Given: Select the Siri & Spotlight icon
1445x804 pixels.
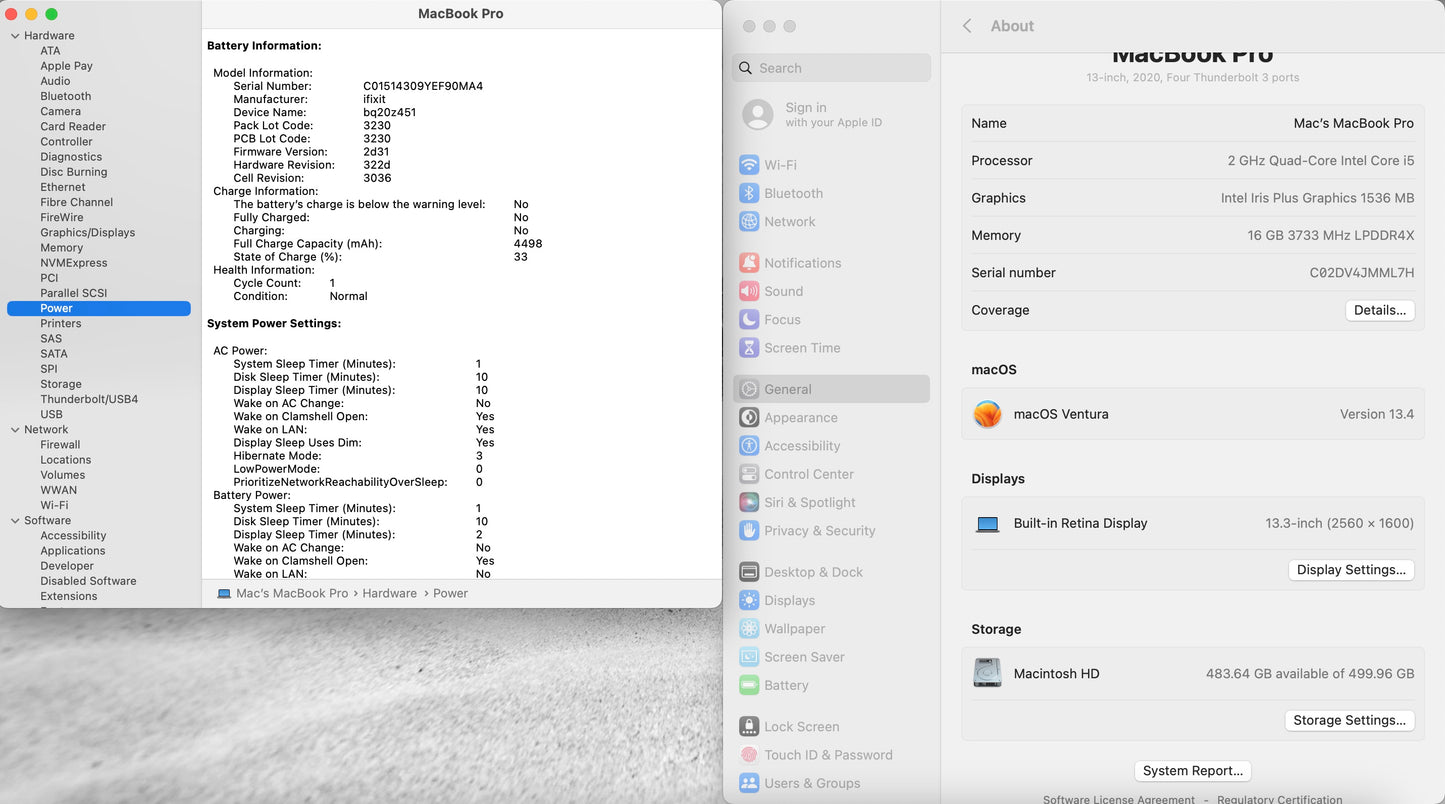Looking at the screenshot, I should (748, 503).
